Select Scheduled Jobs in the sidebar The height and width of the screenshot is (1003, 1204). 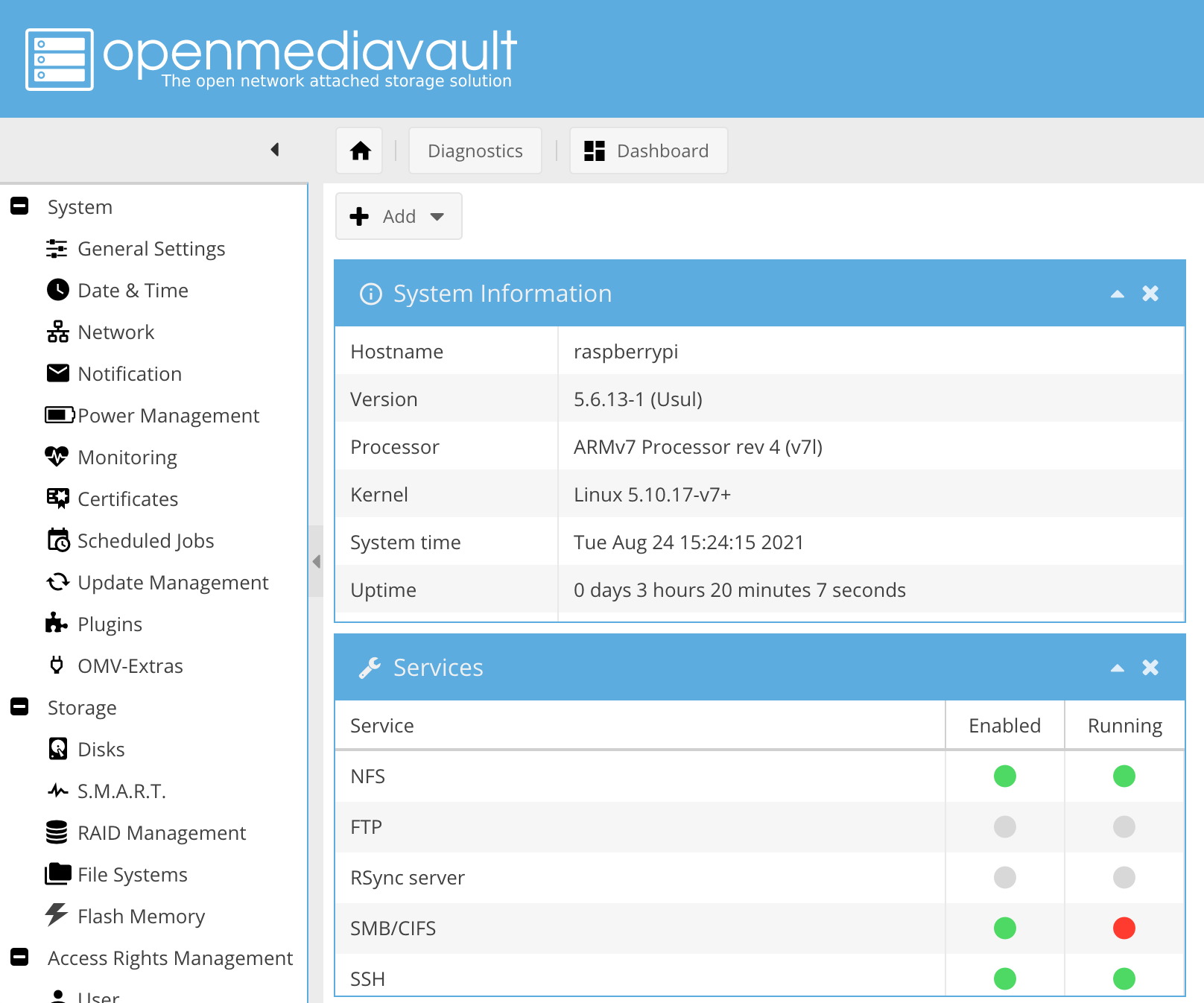(x=145, y=540)
